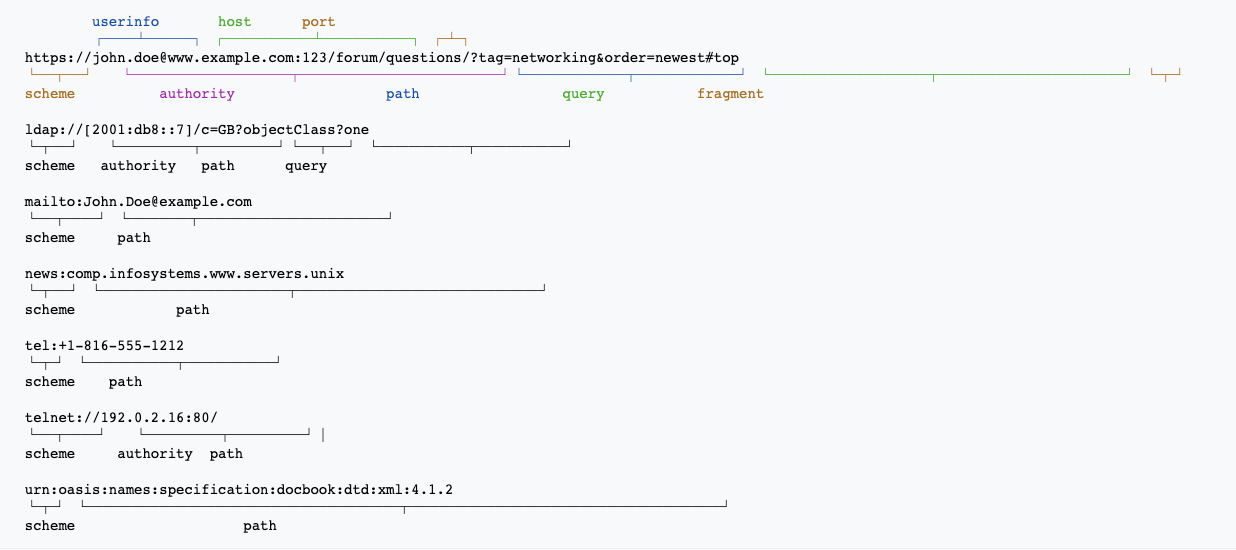Click the blue 'userinfo' label
Image resolution: width=1236 pixels, height=550 pixels.
coord(125,21)
